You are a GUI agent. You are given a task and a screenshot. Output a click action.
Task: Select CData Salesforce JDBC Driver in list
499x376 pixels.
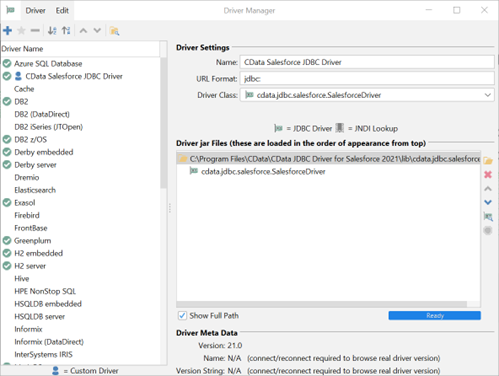pos(74,76)
